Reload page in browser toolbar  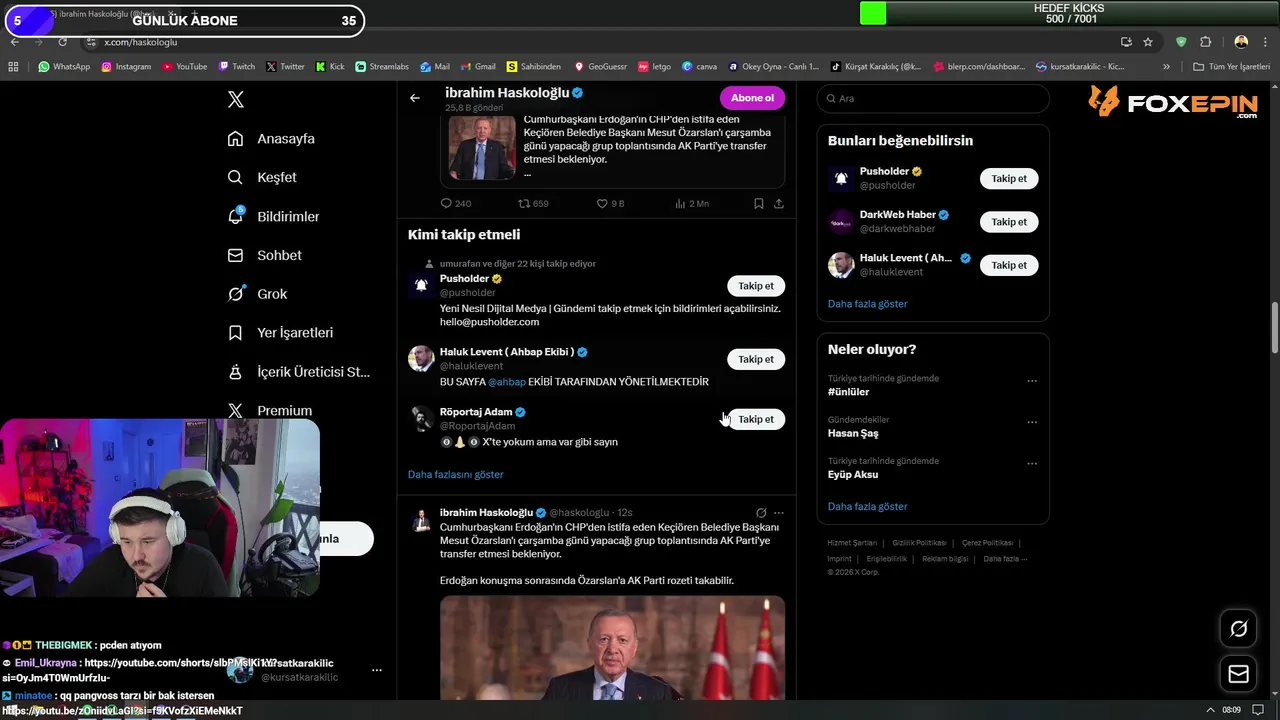tap(62, 42)
